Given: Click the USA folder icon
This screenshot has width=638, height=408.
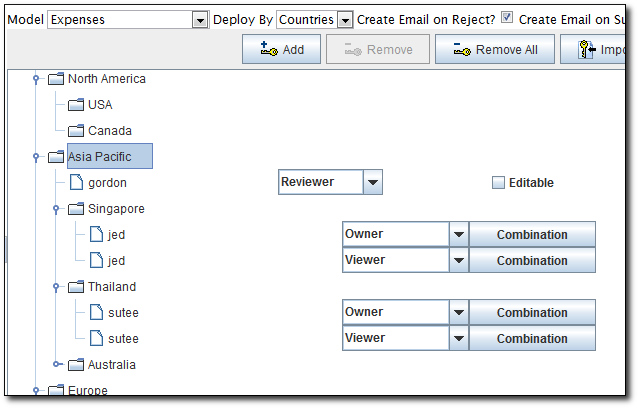Looking at the screenshot, I should tap(76, 105).
